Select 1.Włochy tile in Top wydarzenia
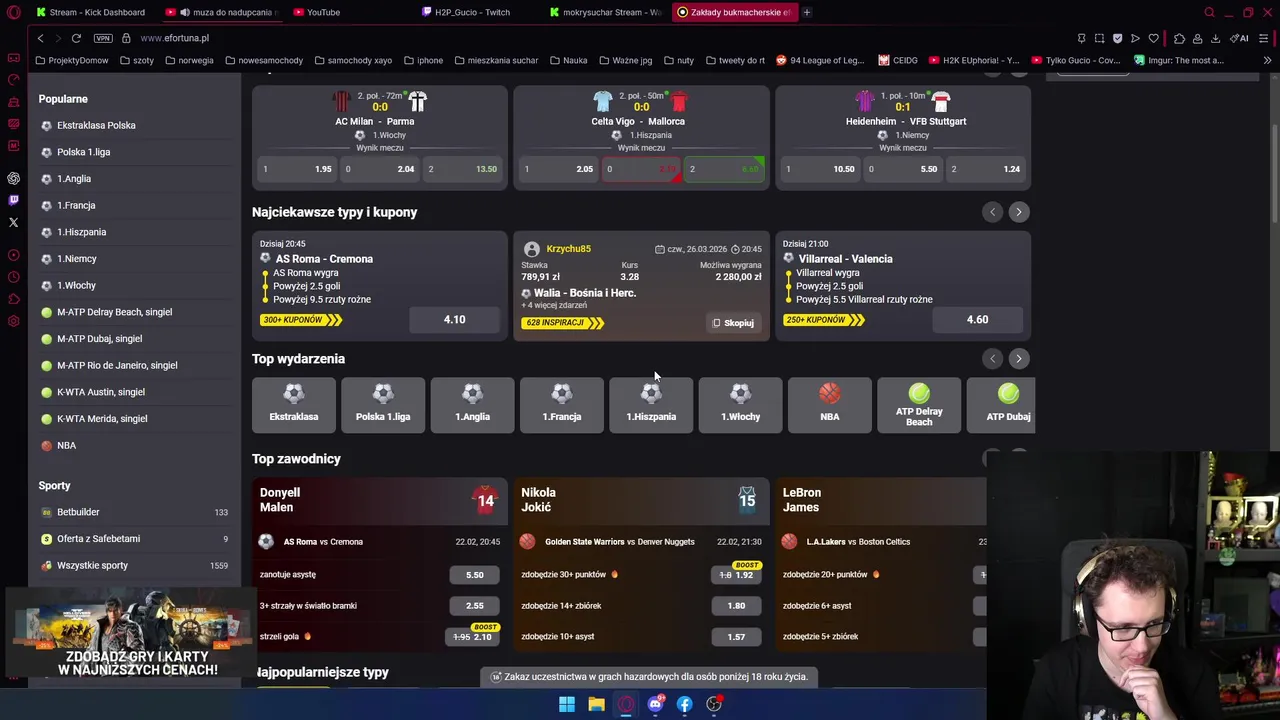 (x=740, y=404)
